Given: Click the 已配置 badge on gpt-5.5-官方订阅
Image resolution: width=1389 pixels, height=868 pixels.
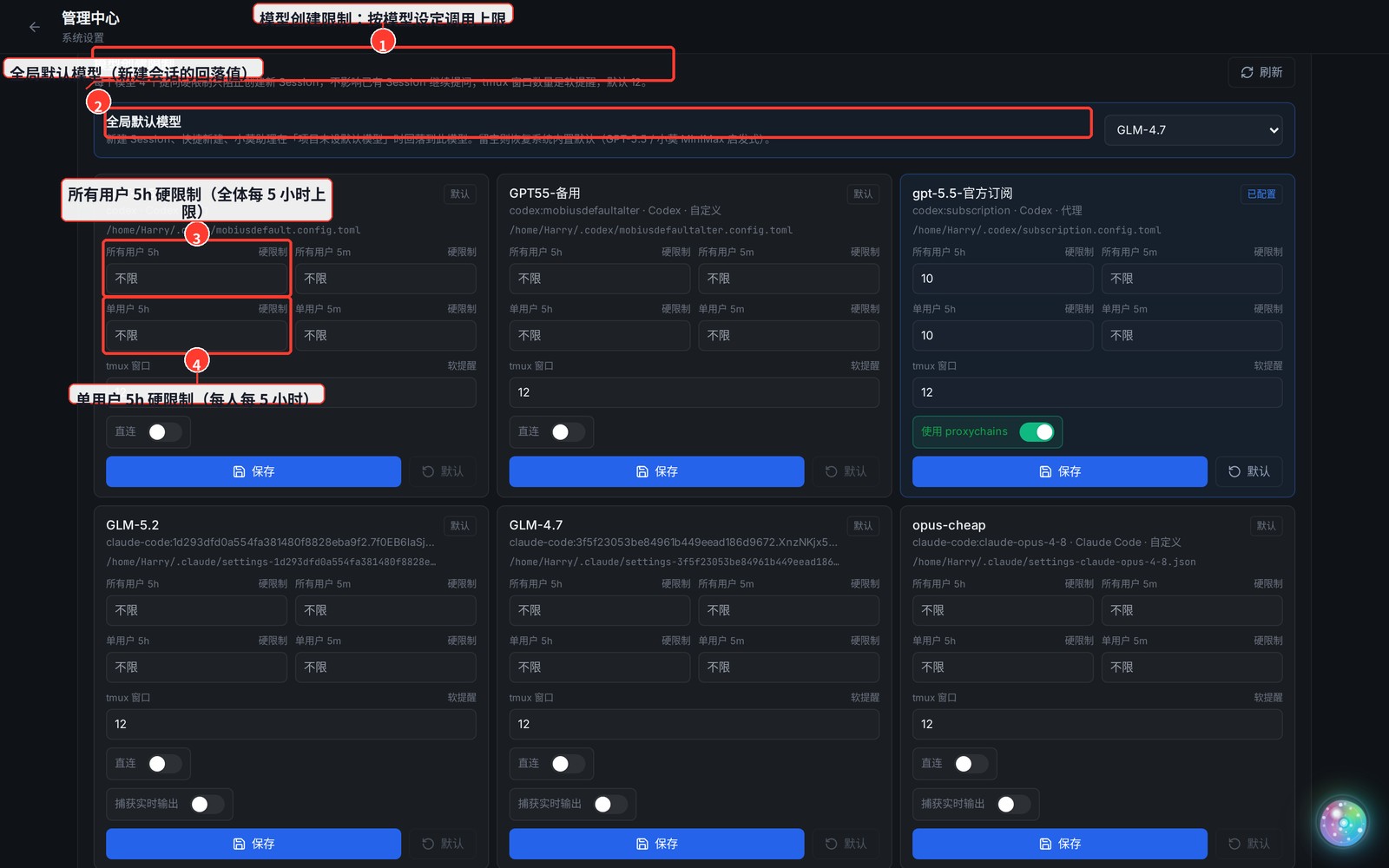Looking at the screenshot, I should click(1261, 194).
